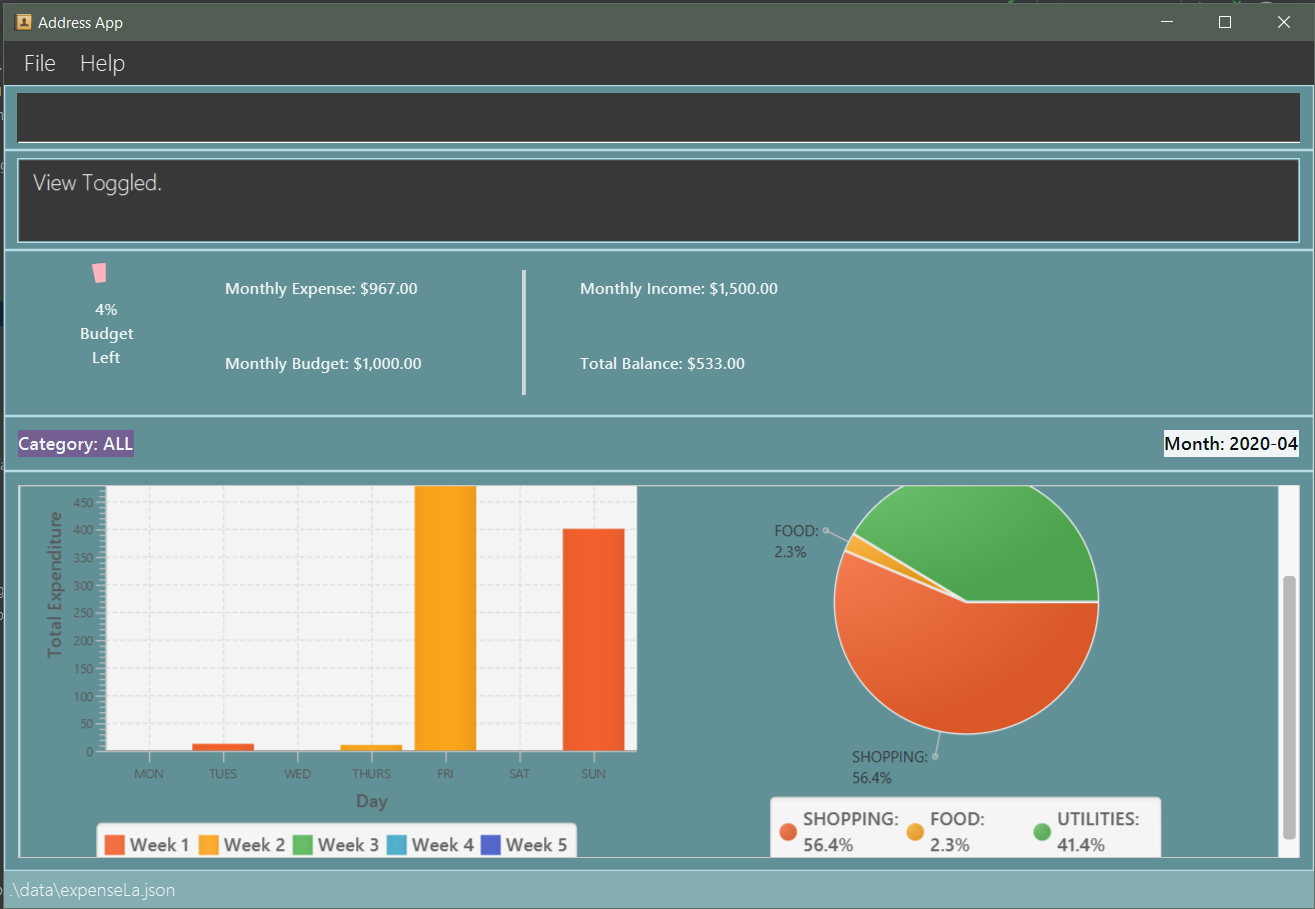Click the WED axis label
Image resolution: width=1315 pixels, height=909 pixels.
click(297, 773)
